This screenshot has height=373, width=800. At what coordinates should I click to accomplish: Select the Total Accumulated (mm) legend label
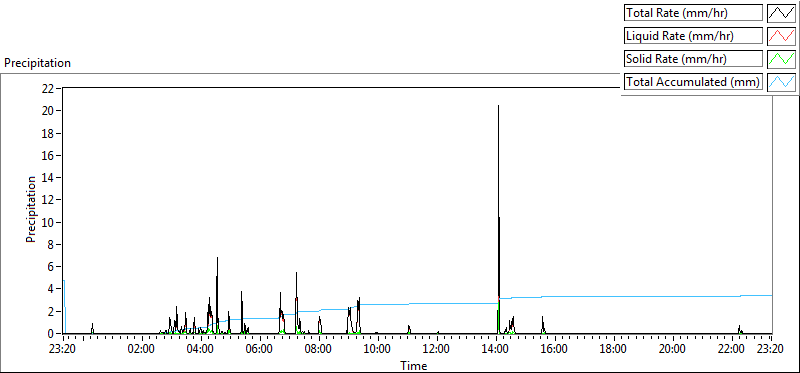tap(693, 82)
